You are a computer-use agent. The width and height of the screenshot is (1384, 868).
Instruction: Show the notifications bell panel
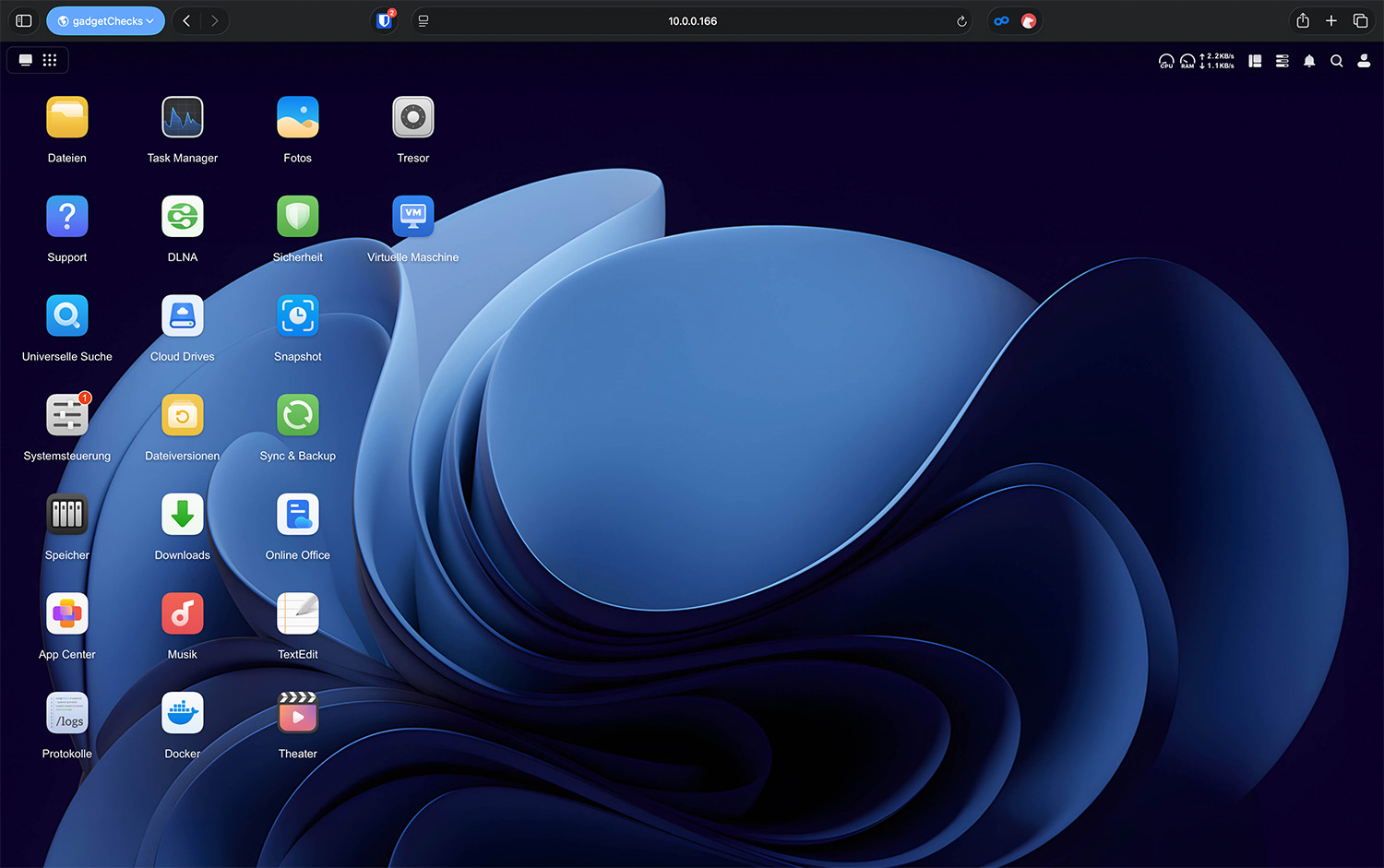point(1308,61)
